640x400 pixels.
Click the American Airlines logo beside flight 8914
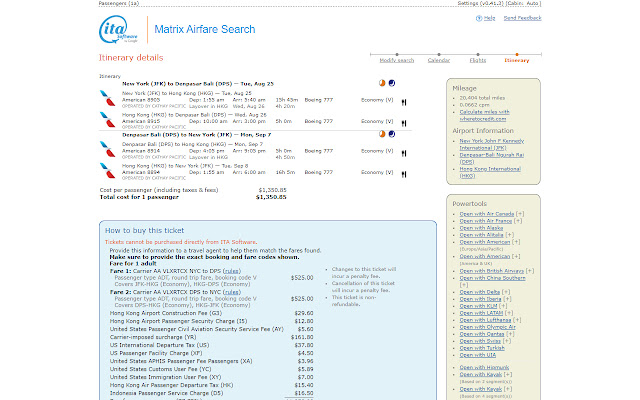point(108,149)
